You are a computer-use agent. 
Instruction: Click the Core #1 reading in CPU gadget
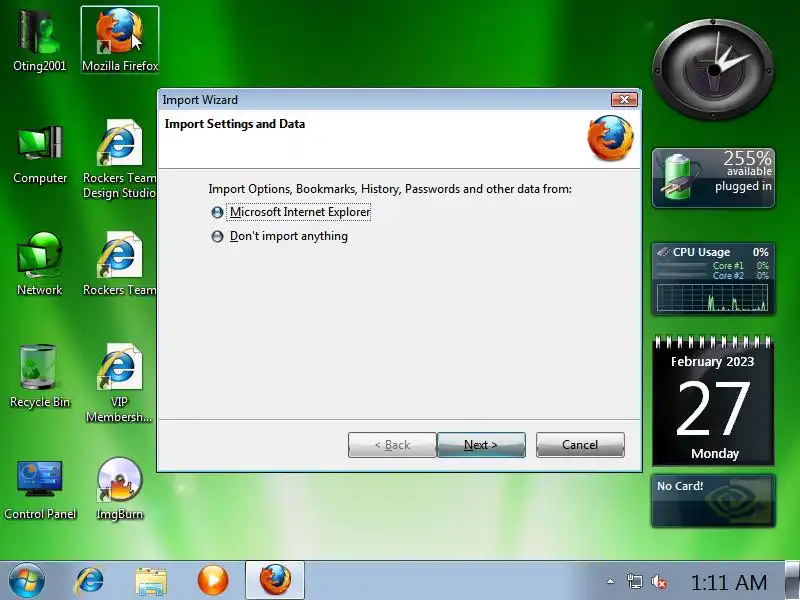[740, 265]
